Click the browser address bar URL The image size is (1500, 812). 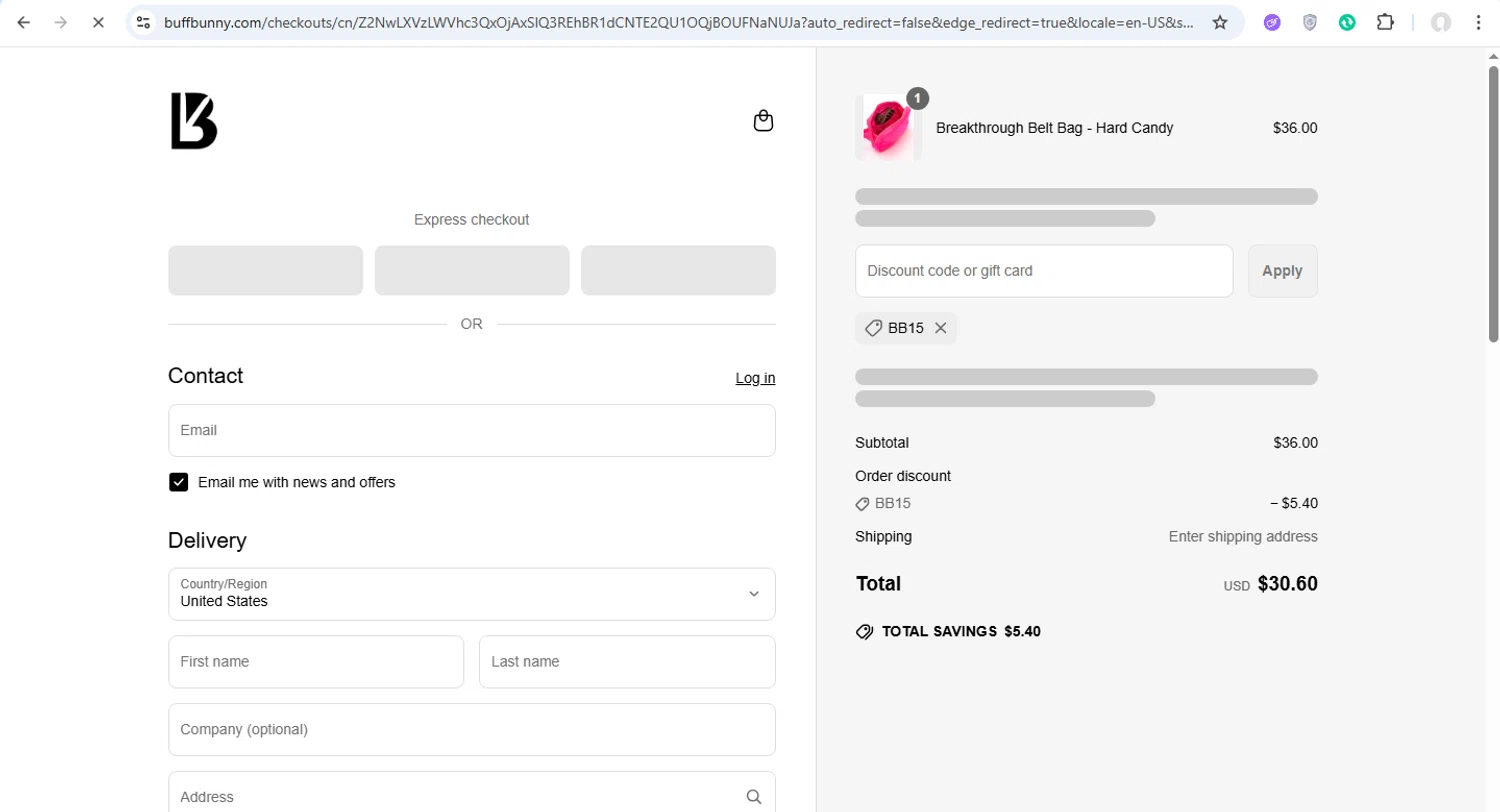(x=678, y=22)
